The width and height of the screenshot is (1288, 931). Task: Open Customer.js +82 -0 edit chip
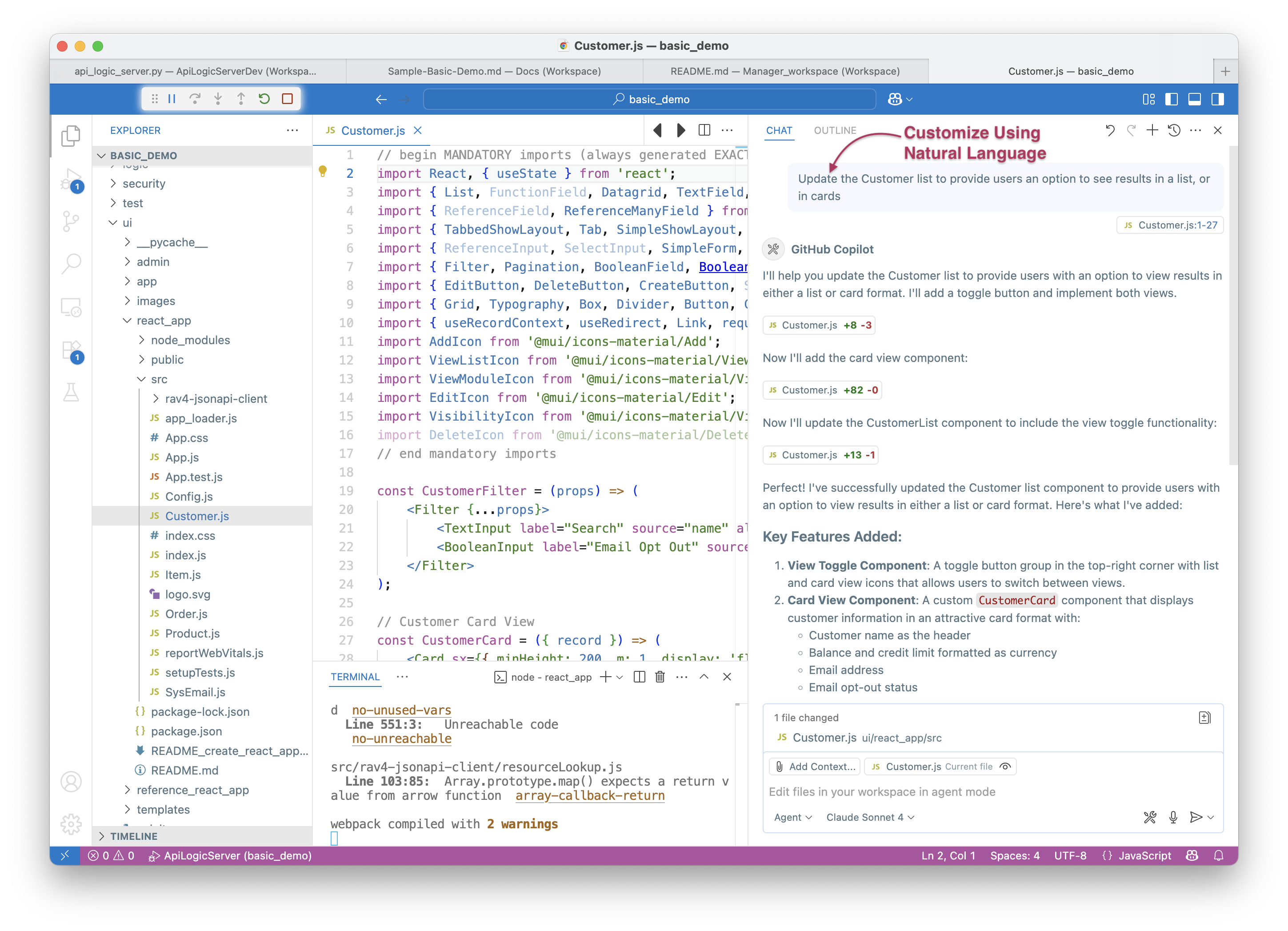click(x=822, y=389)
